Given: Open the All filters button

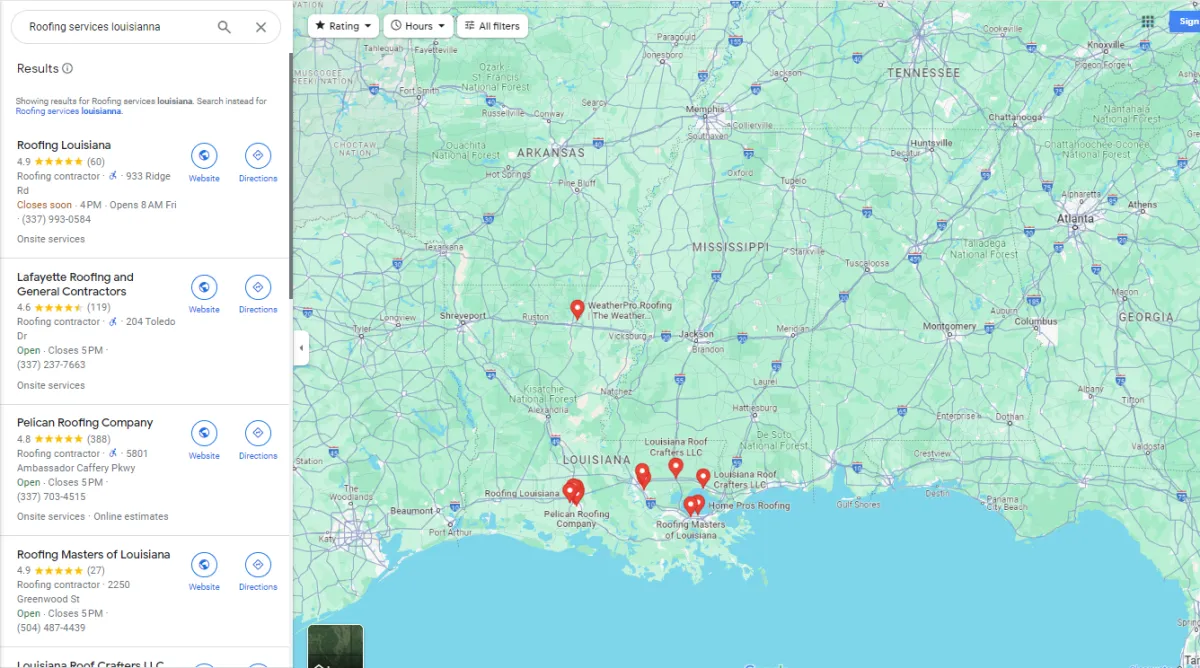Looking at the screenshot, I should point(492,26).
